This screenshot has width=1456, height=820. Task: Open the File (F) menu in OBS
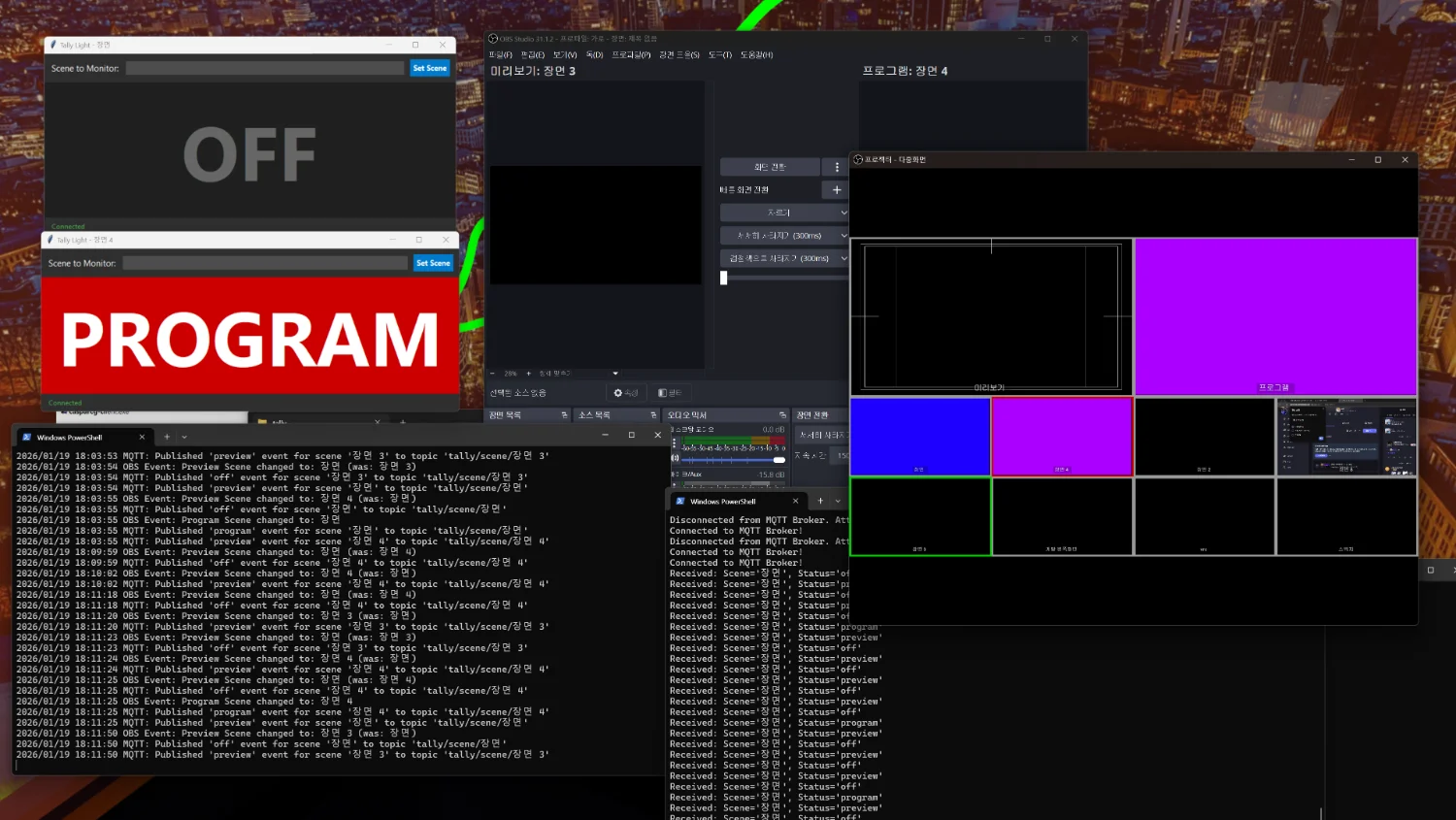pyautogui.click(x=500, y=55)
